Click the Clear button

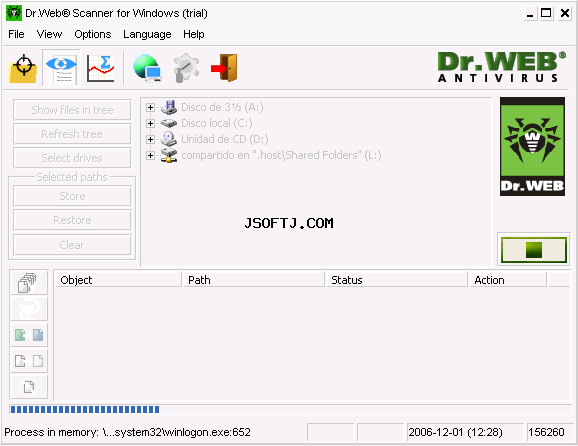coord(72,245)
